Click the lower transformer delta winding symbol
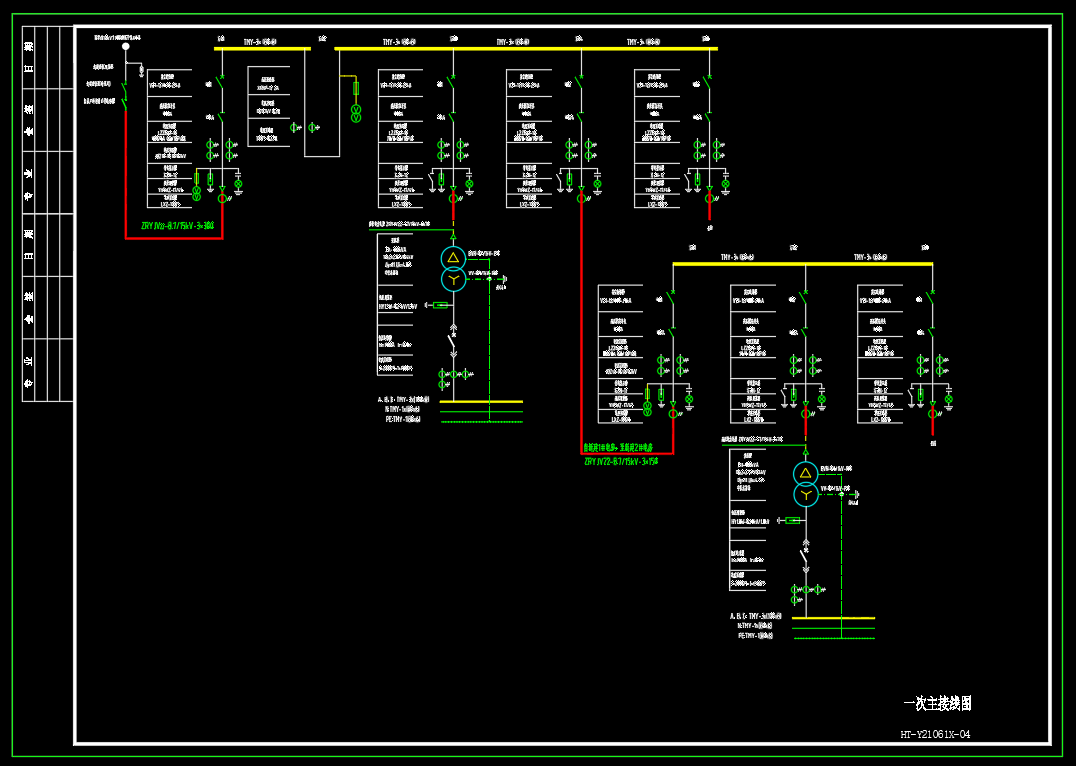The height and width of the screenshot is (766, 1076). [806, 473]
